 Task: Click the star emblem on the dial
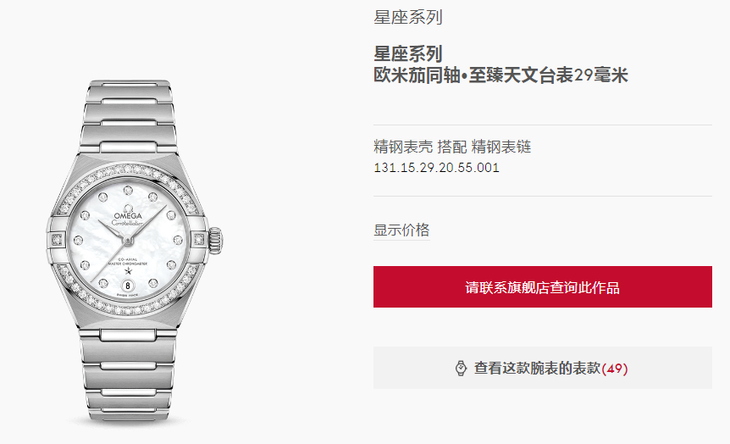pyautogui.click(x=128, y=271)
